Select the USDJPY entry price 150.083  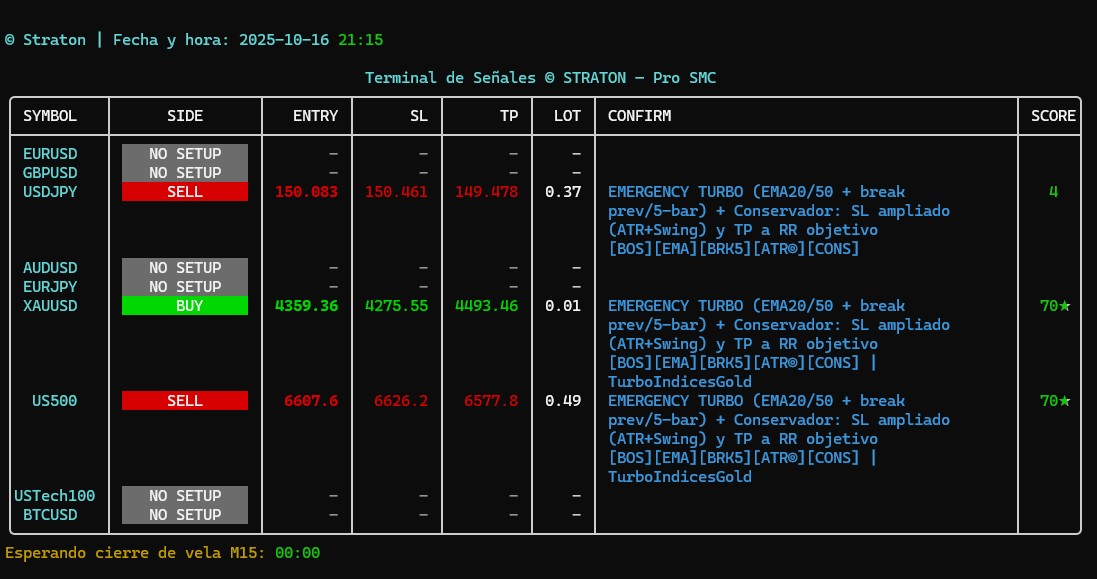[306, 192]
